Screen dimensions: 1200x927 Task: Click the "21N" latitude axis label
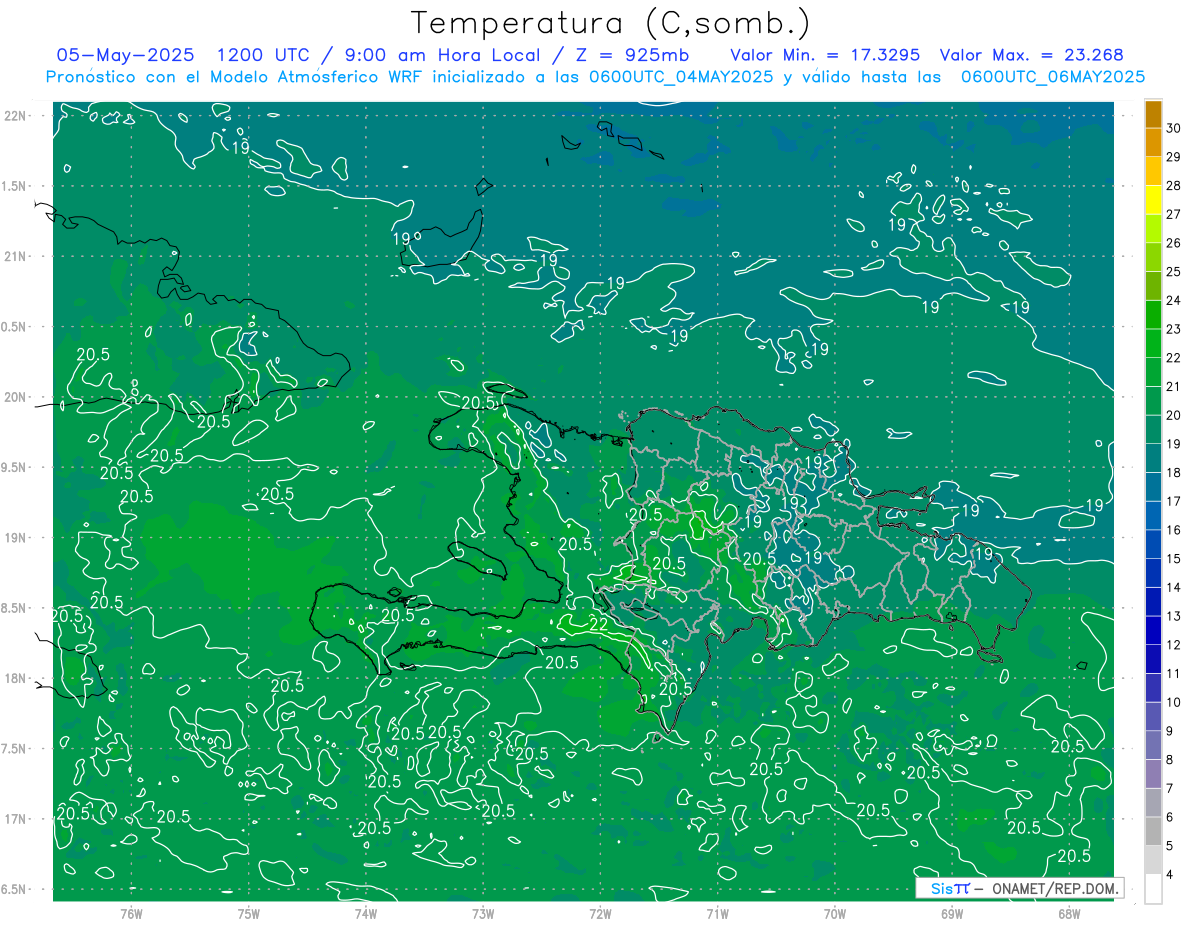pos(15,256)
